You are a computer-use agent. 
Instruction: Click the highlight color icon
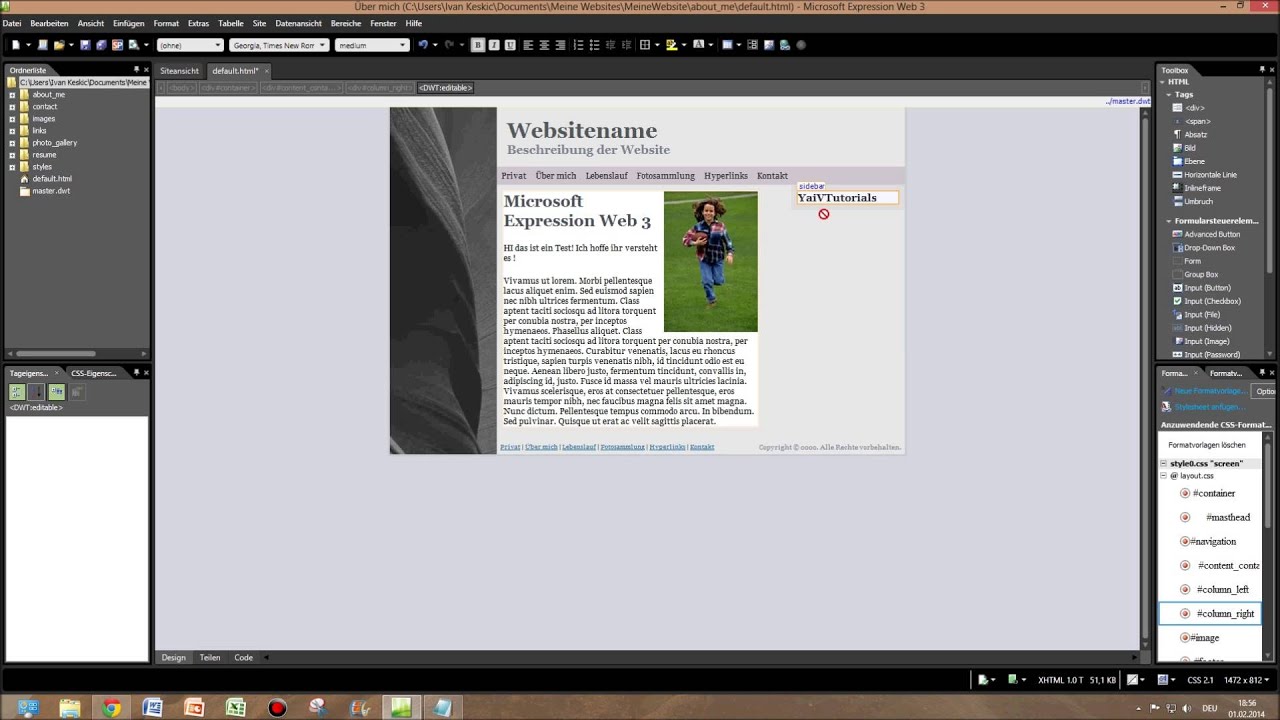671,45
